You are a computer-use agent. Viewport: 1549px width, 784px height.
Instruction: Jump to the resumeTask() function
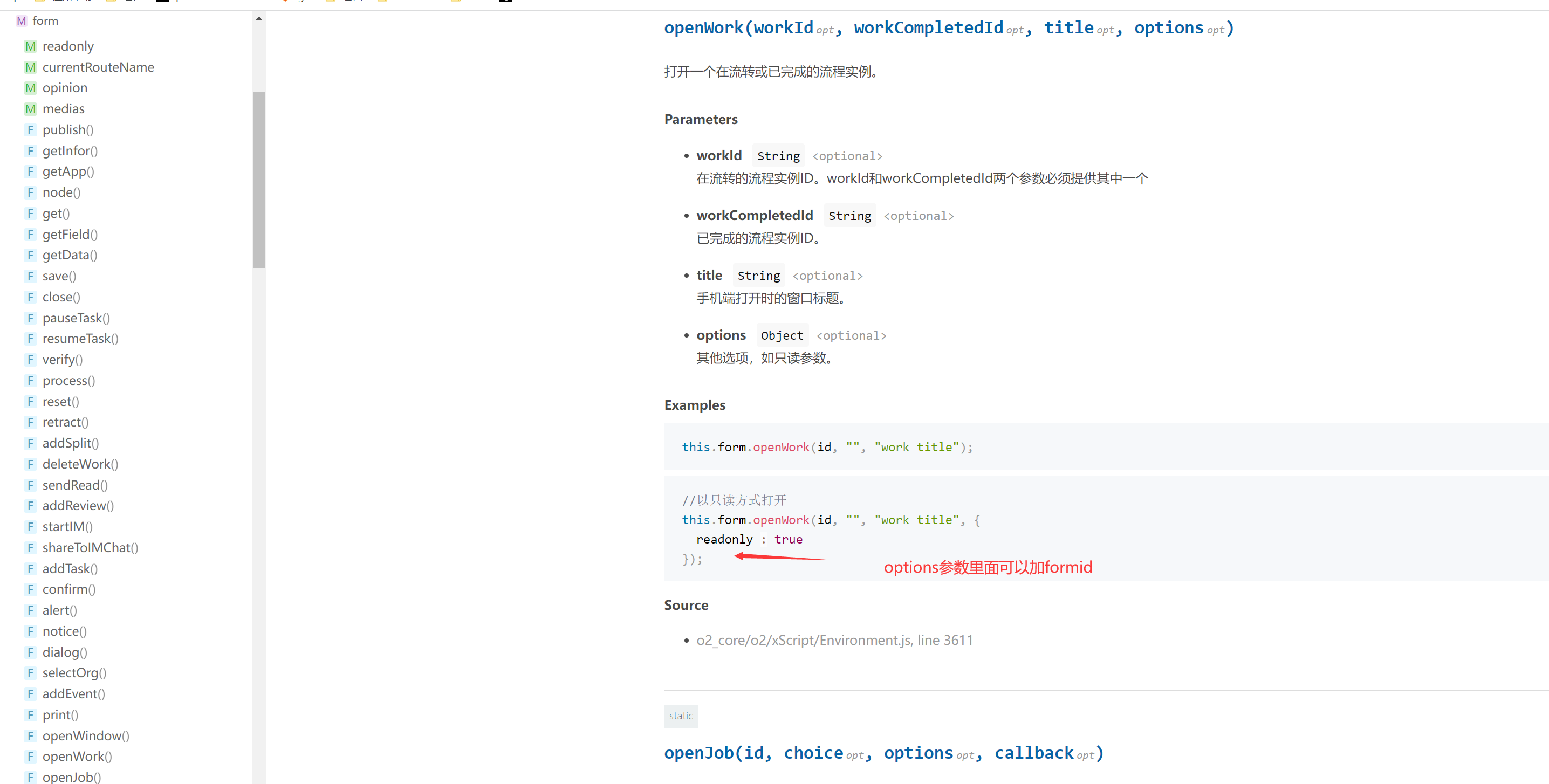point(80,339)
